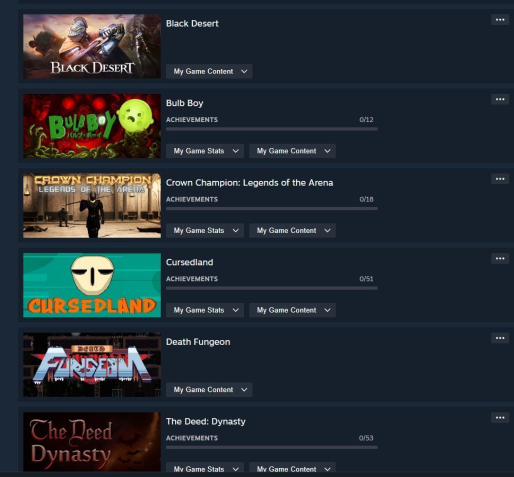
Task: Click the Death Fungeon title text
Action: (x=198, y=342)
